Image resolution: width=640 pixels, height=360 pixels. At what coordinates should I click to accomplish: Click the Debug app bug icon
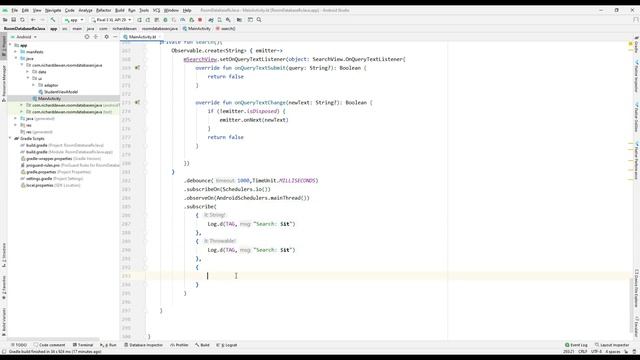pyautogui.click(x=165, y=20)
